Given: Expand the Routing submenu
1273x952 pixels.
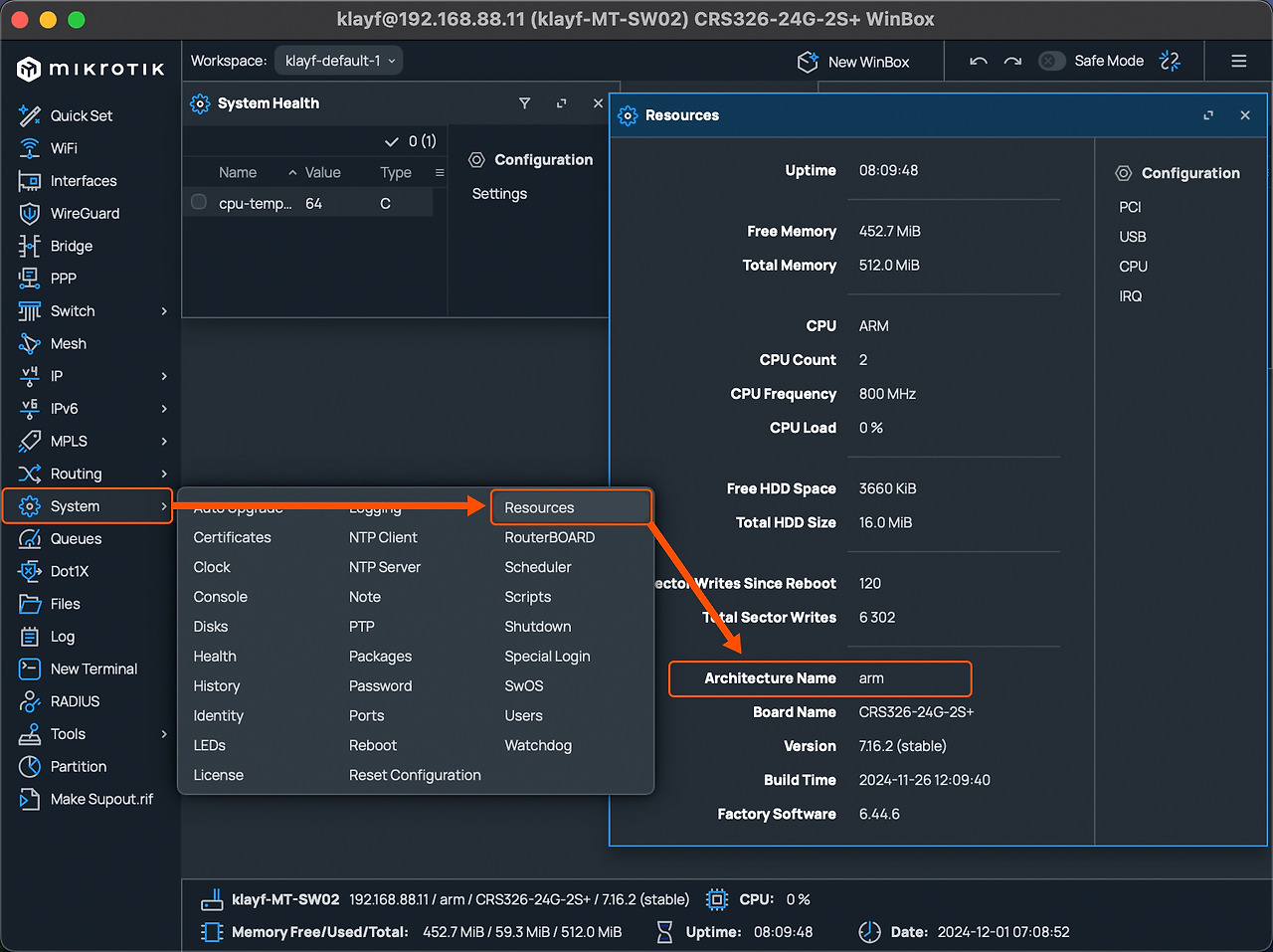Looking at the screenshot, I should 164,474.
